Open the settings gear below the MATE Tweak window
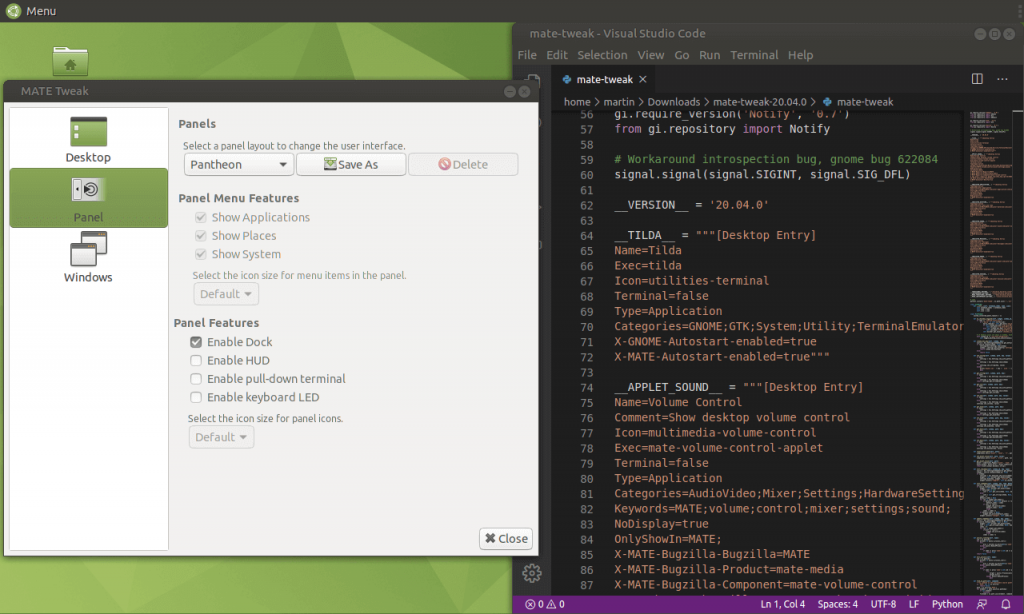1024x614 pixels. point(532,573)
